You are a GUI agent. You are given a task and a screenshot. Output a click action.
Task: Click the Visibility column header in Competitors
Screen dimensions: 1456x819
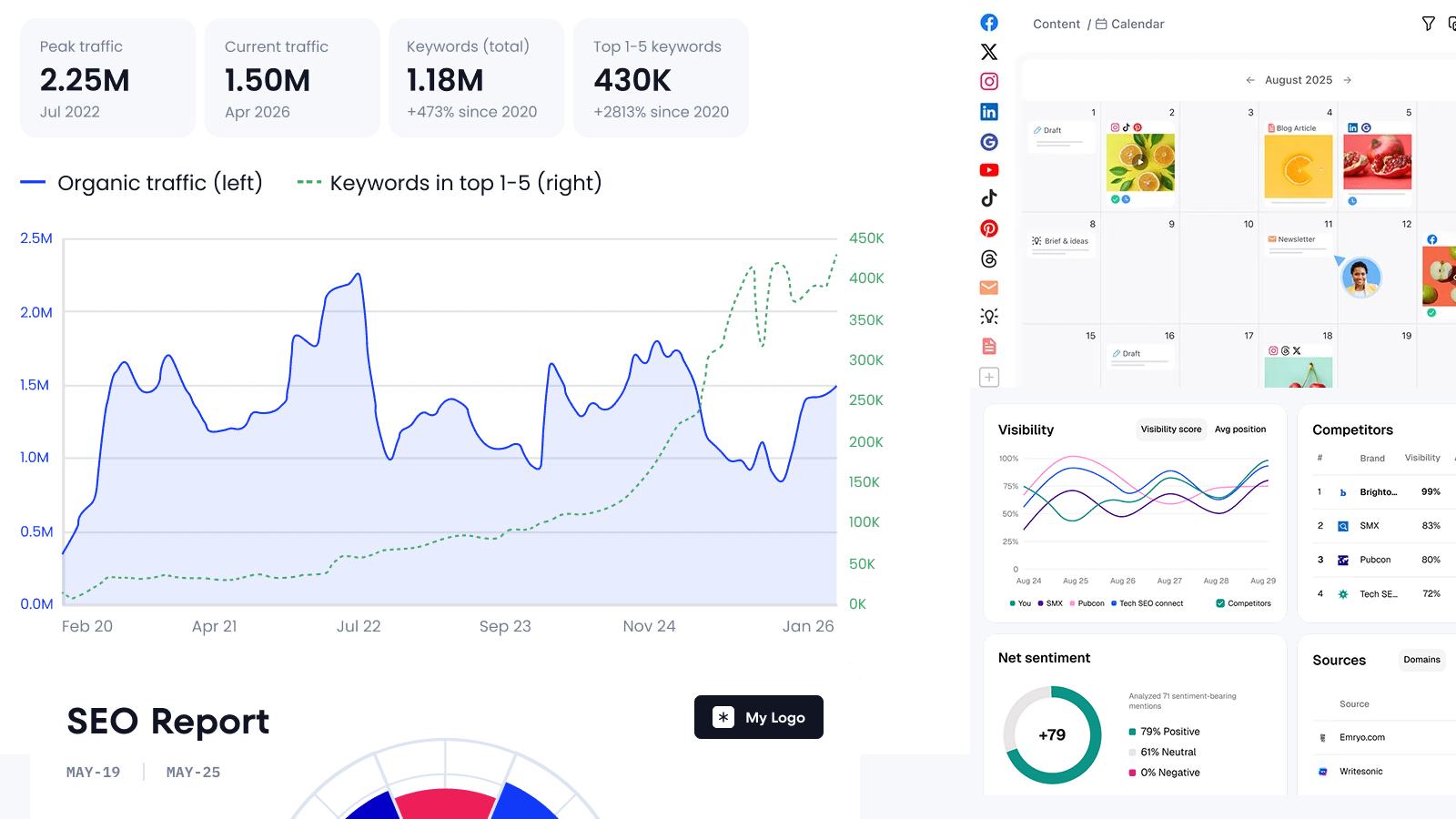1422,458
